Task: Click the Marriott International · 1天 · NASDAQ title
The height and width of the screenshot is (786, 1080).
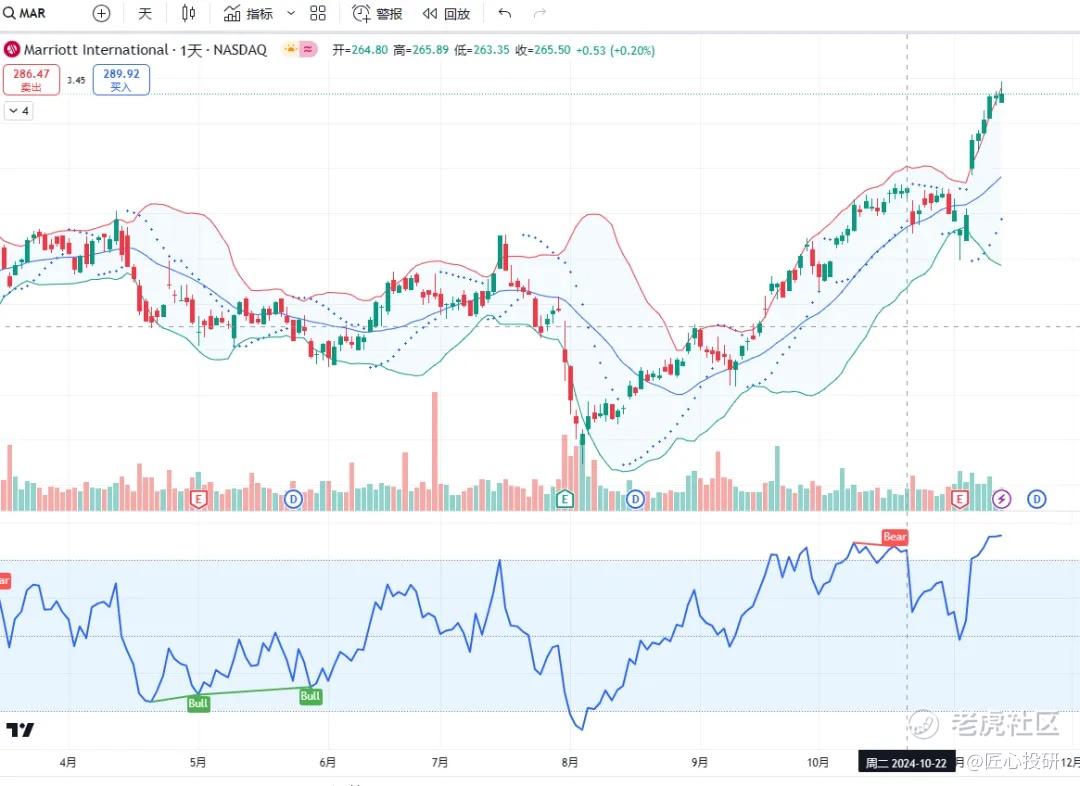Action: pos(145,50)
